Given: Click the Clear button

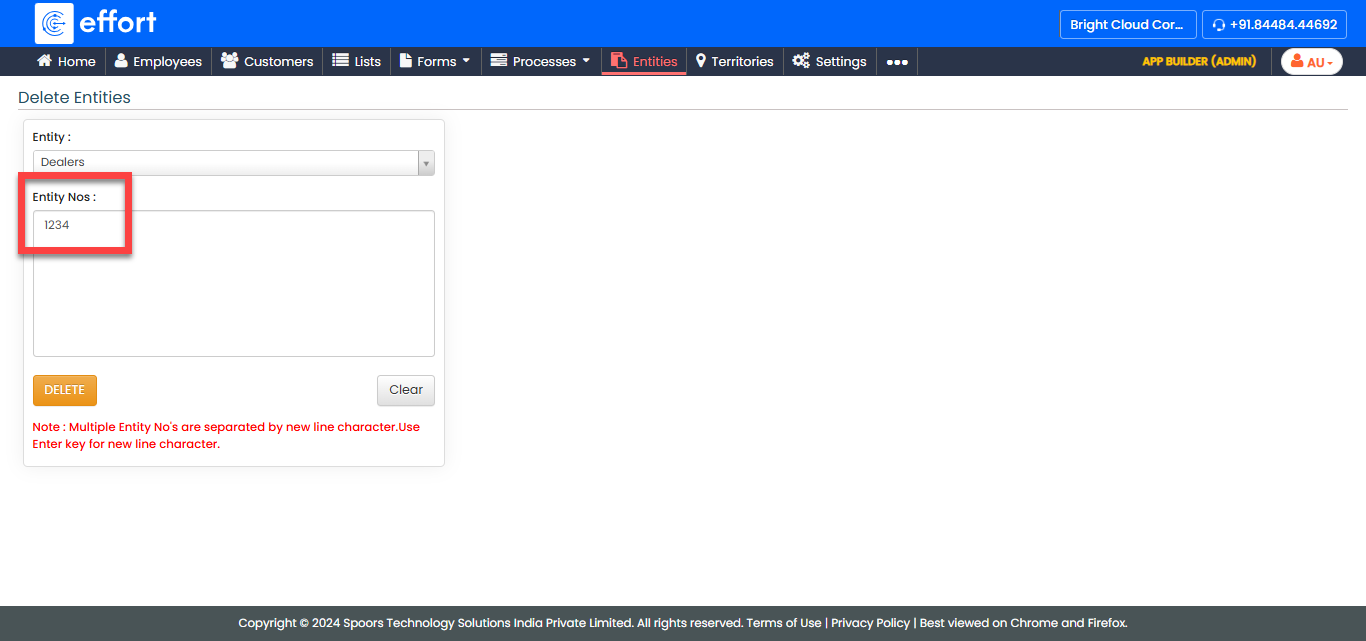Looking at the screenshot, I should (x=405, y=390).
